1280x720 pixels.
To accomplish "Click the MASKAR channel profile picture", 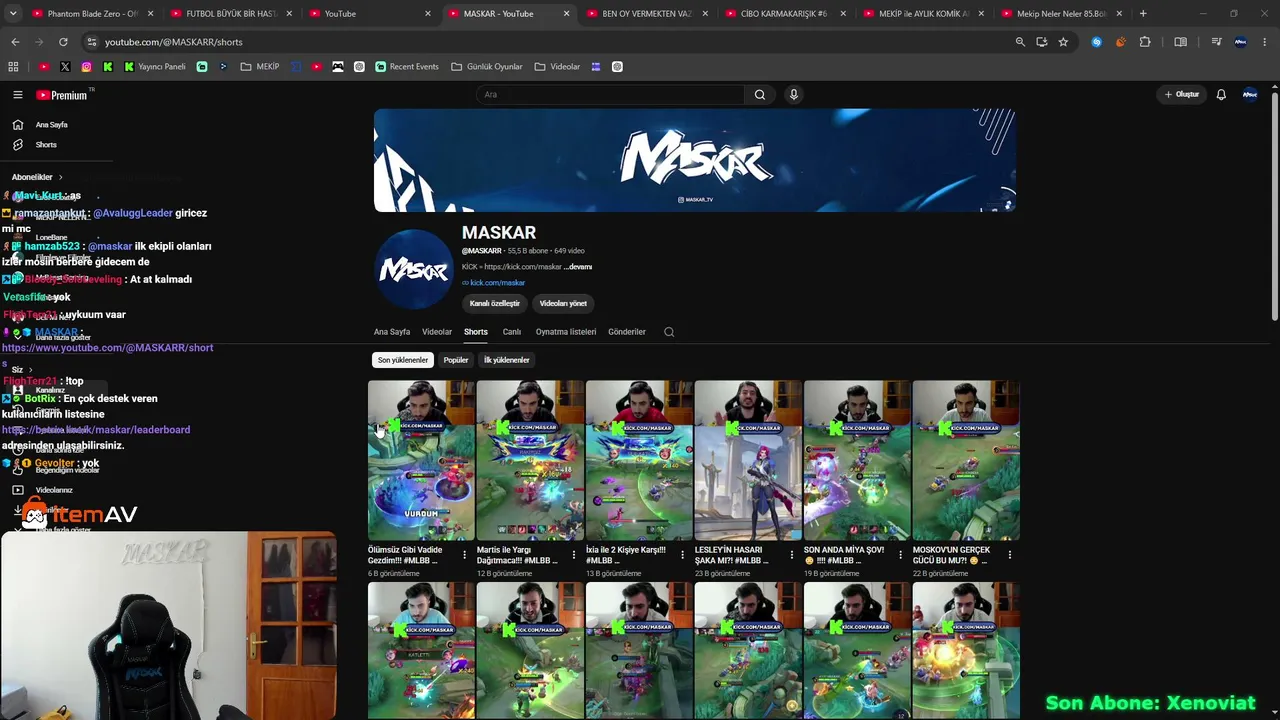I will pyautogui.click(x=414, y=270).
